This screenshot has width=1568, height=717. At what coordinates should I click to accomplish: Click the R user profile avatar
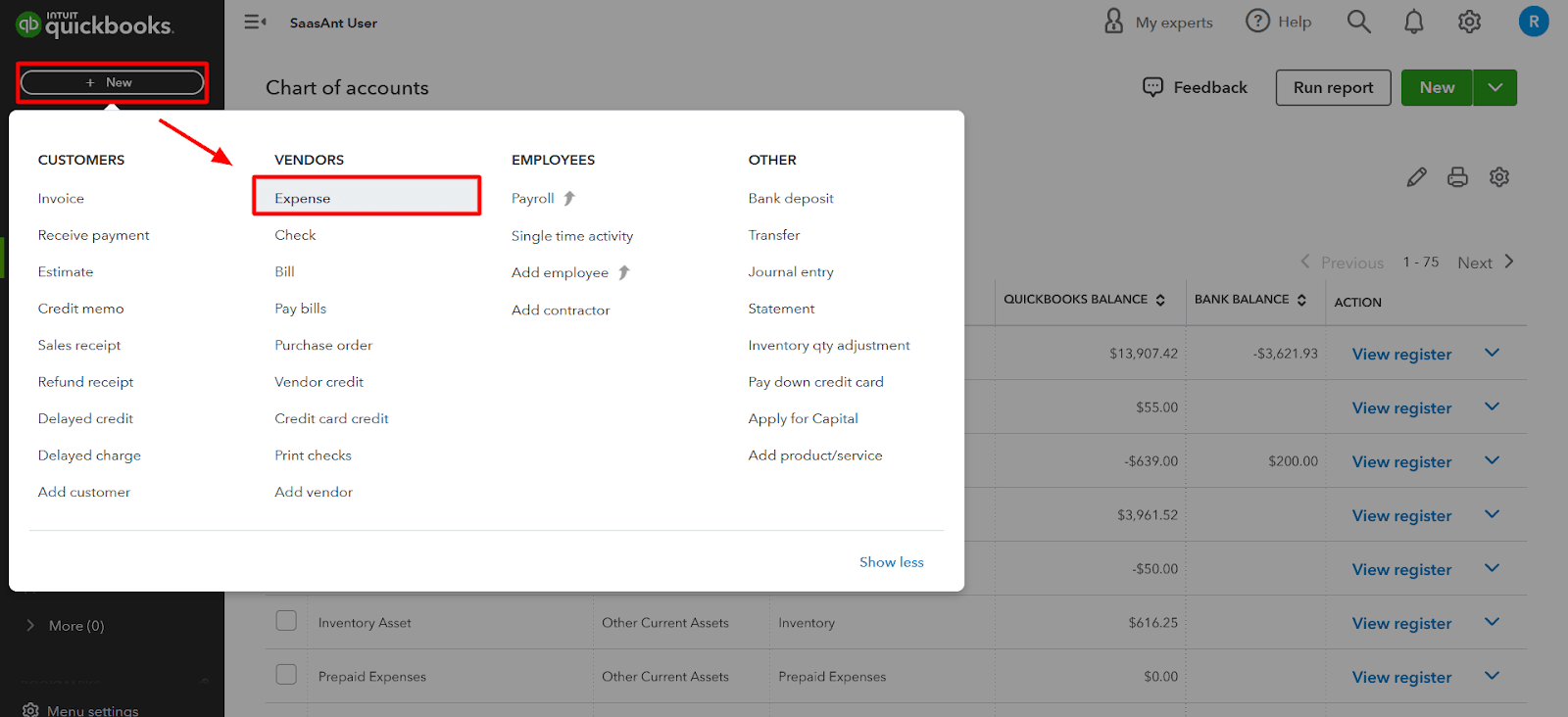pos(1534,22)
